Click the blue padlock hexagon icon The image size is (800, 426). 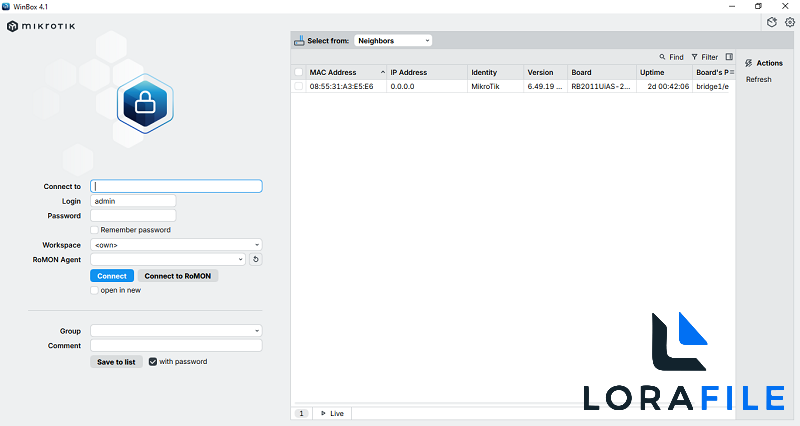[145, 104]
